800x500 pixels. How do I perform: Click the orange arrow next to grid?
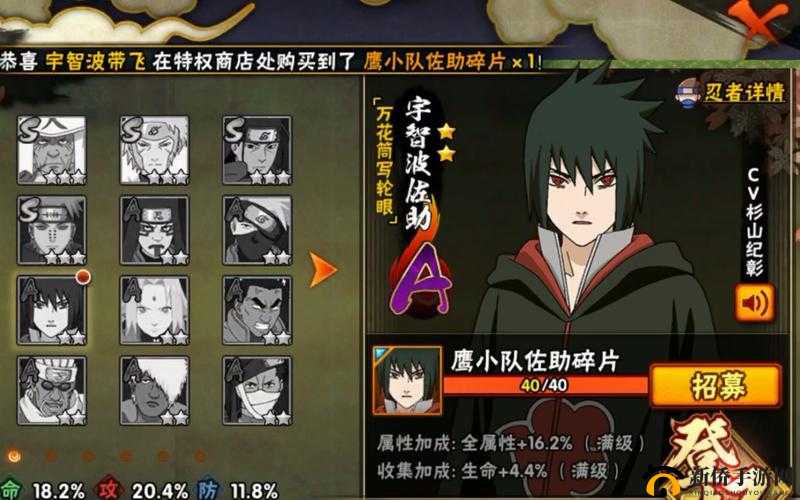click(x=323, y=269)
